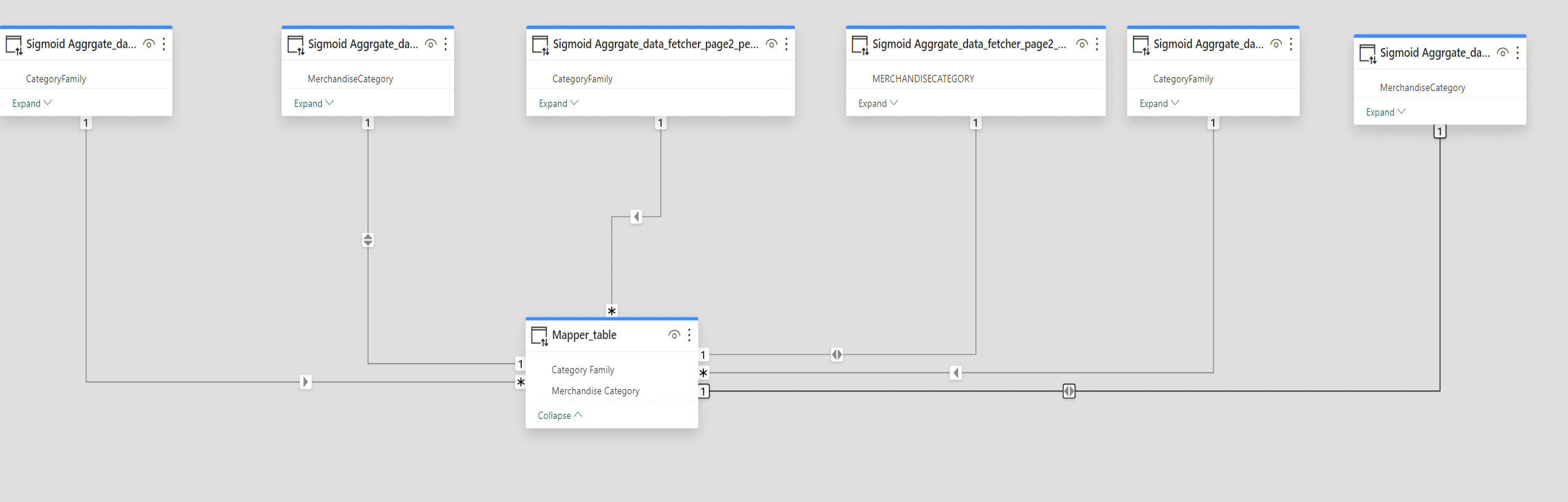The width and height of the screenshot is (1568, 502).
Task: Click left-pointing filter arrow on CategoryFamily relationship line
Action: pos(956,373)
